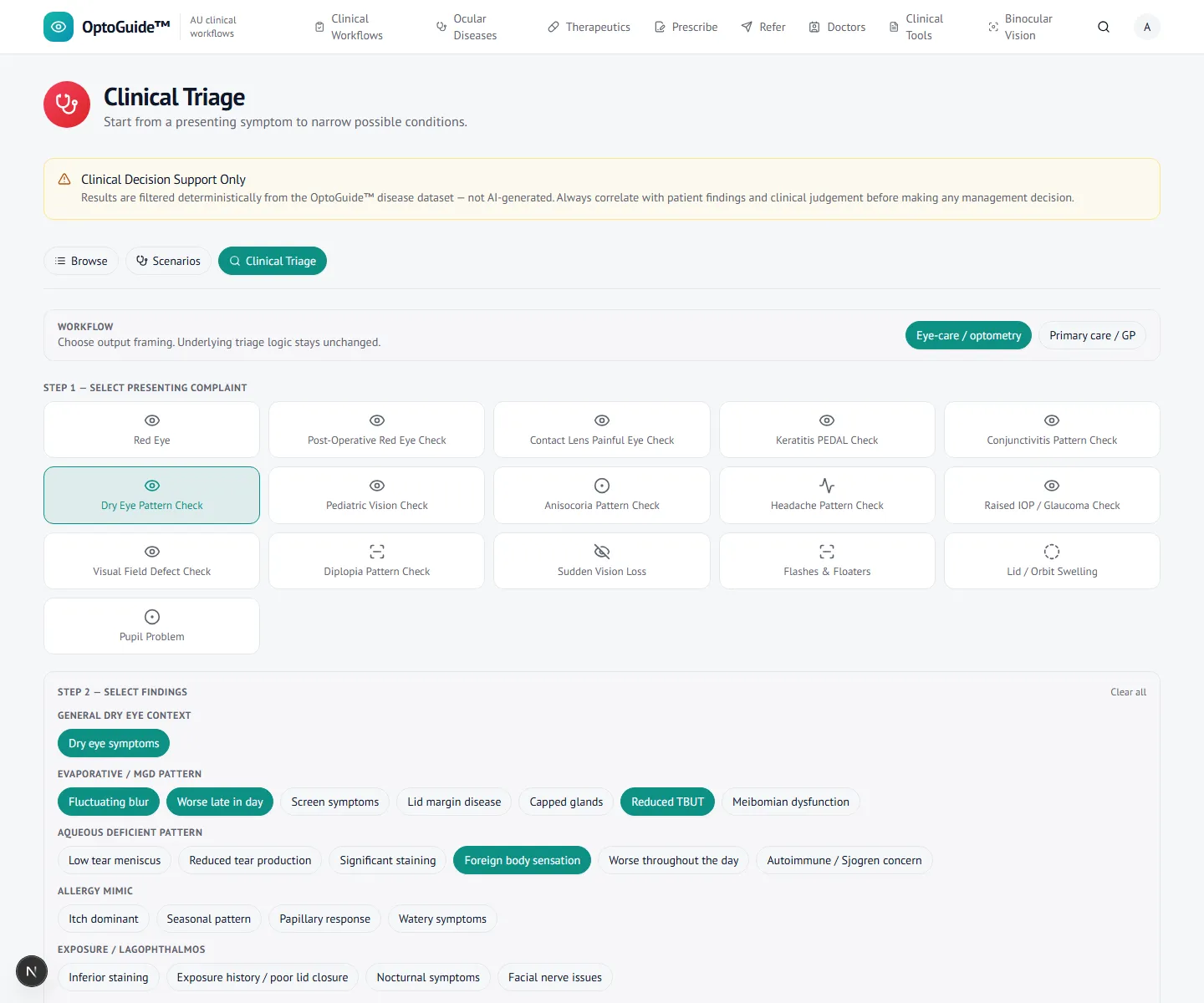
Task: Click the eye icon on Post-Operative Red Eye Check
Action: 377,420
